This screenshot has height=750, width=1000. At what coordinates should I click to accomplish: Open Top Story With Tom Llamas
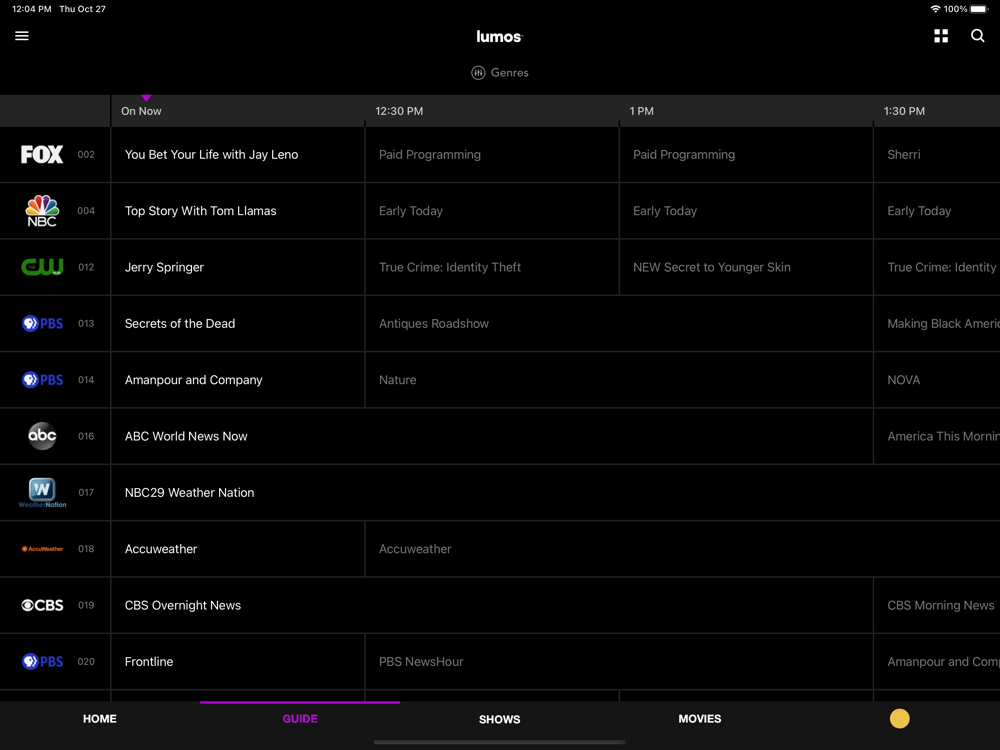(238, 210)
